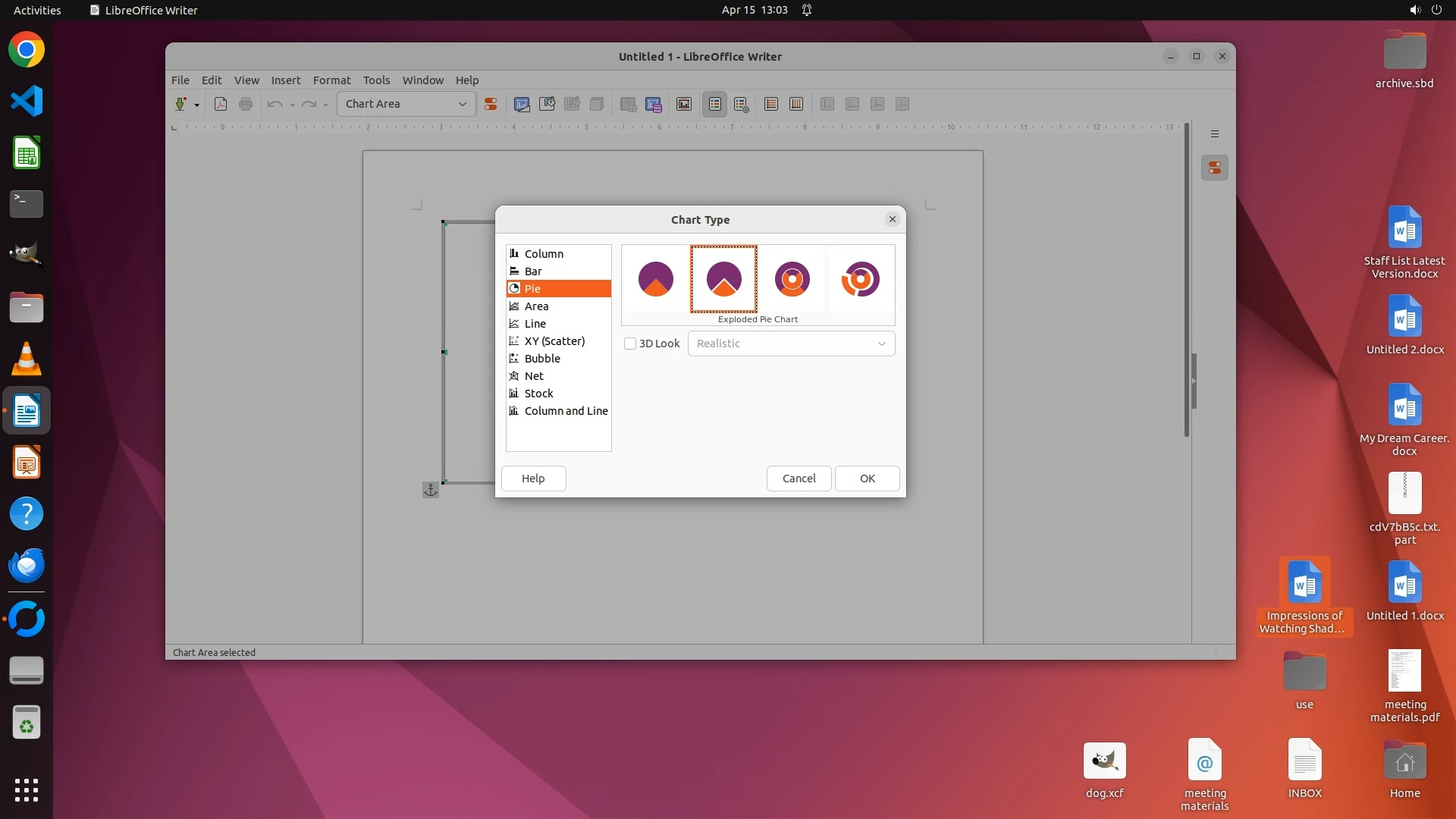Viewport: 1456px width, 819px height.
Task: Select Column in chart type list
Action: tap(544, 254)
